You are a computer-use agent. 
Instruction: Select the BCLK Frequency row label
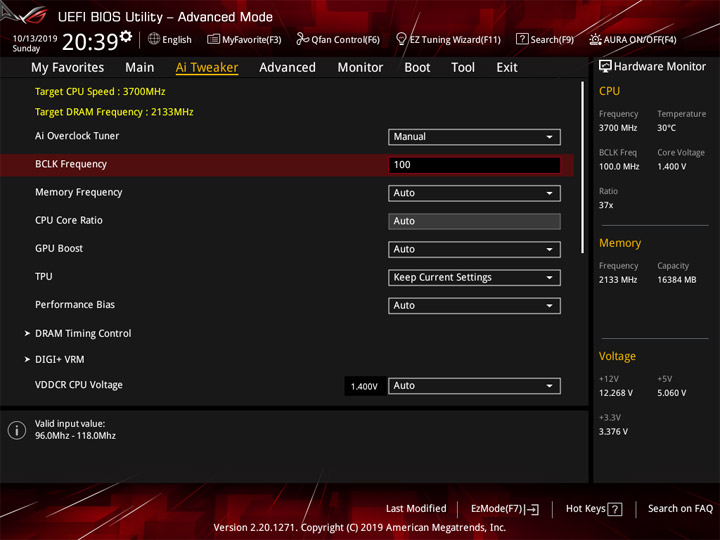[71, 164]
